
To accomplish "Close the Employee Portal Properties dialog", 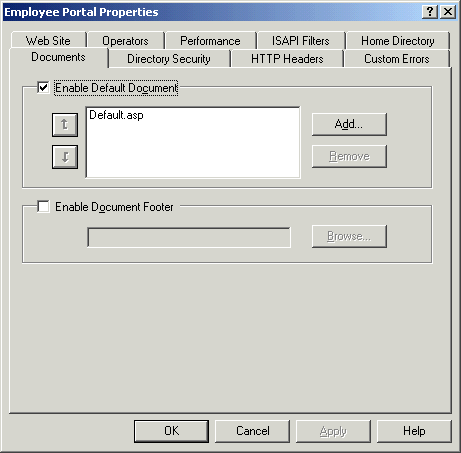I will pos(448,12).
